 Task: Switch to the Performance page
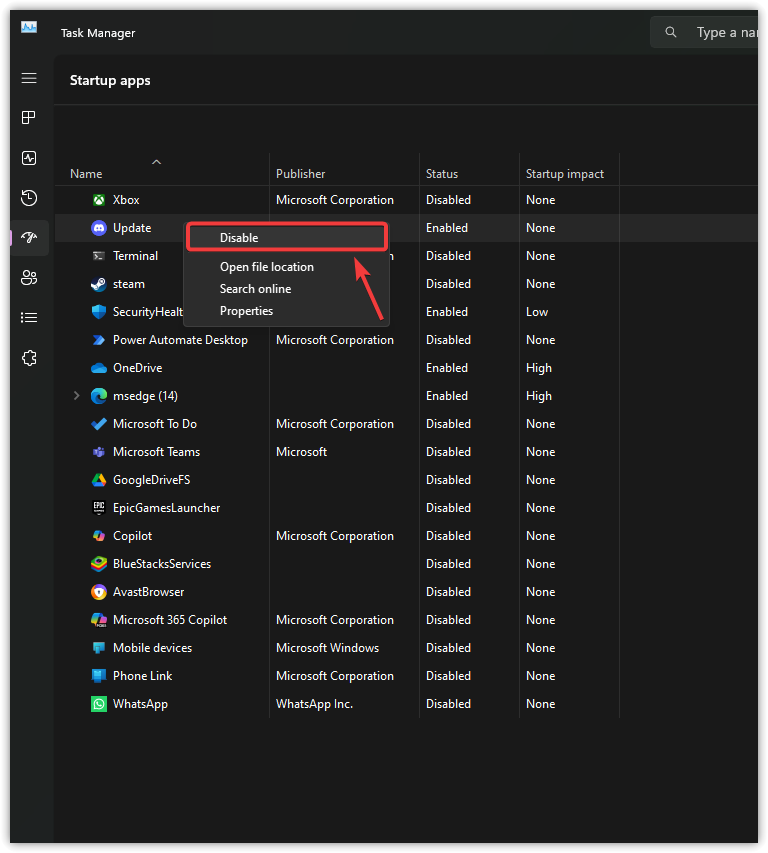[29, 157]
